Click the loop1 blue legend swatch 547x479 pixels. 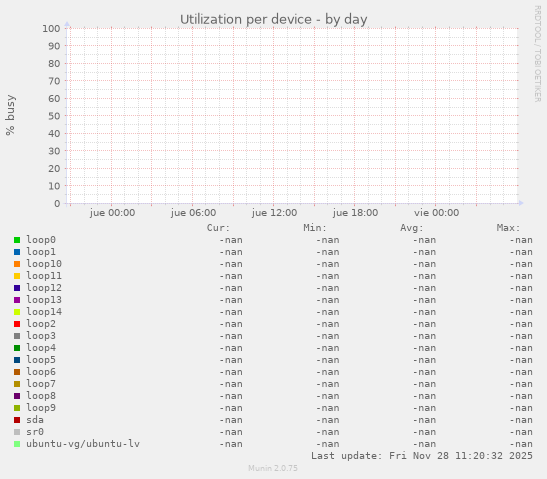pos(17,252)
